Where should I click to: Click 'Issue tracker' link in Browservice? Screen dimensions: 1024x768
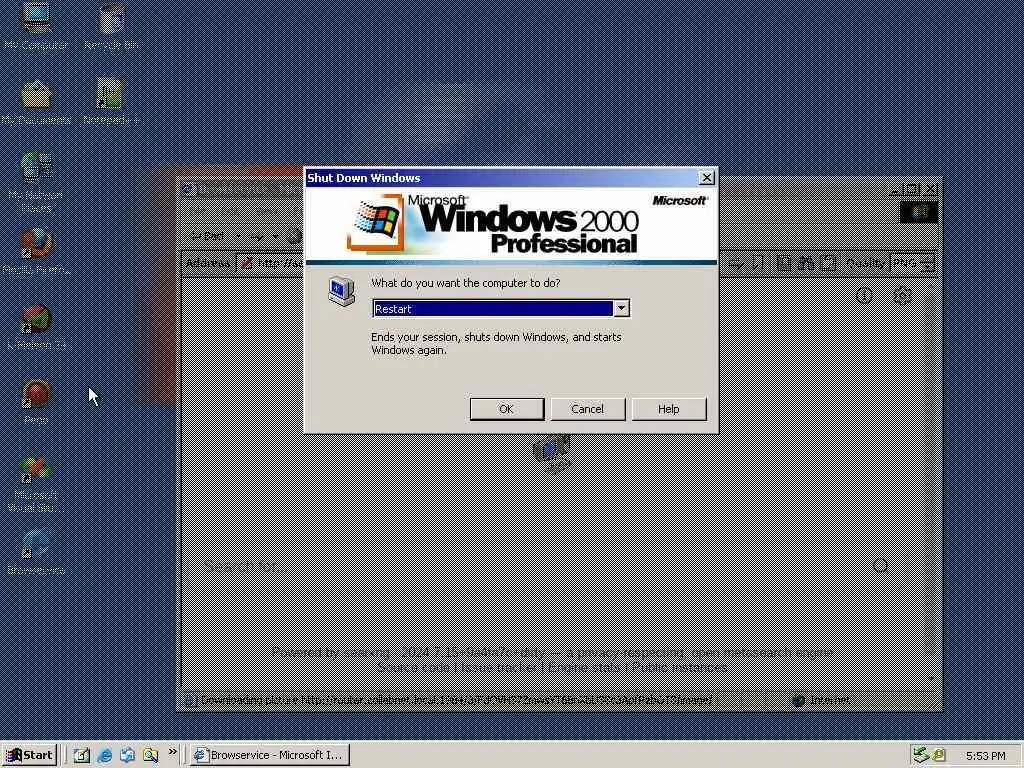tap(499, 667)
